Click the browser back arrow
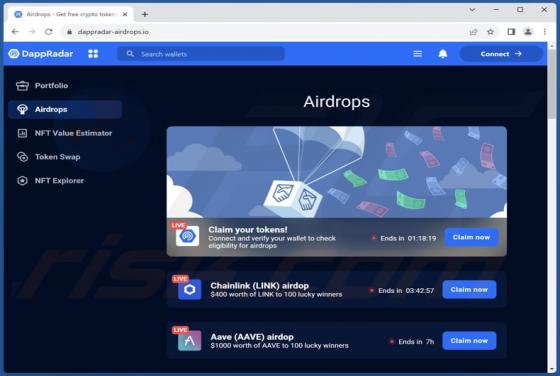560x376 pixels. [15, 32]
